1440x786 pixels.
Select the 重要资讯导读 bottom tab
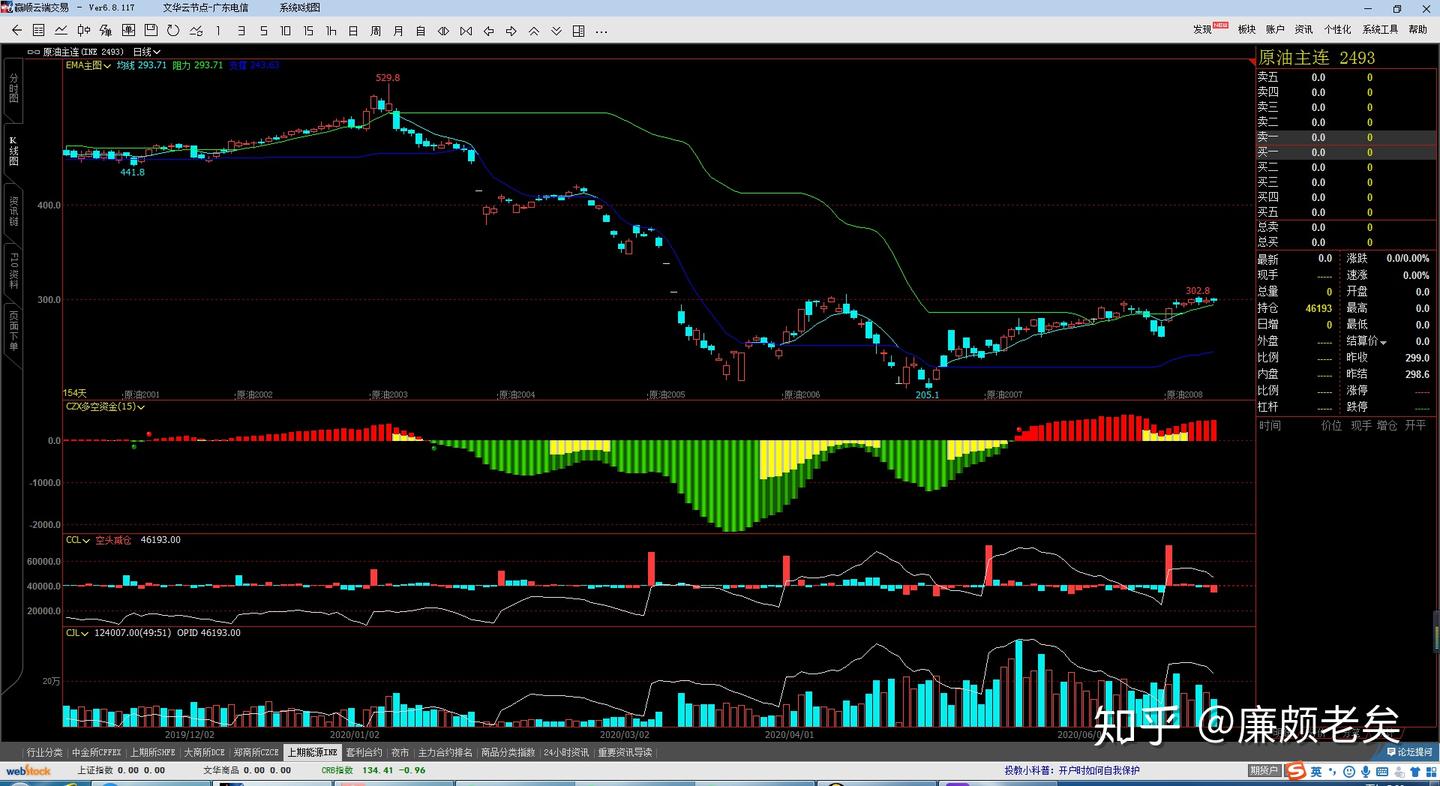(625, 752)
